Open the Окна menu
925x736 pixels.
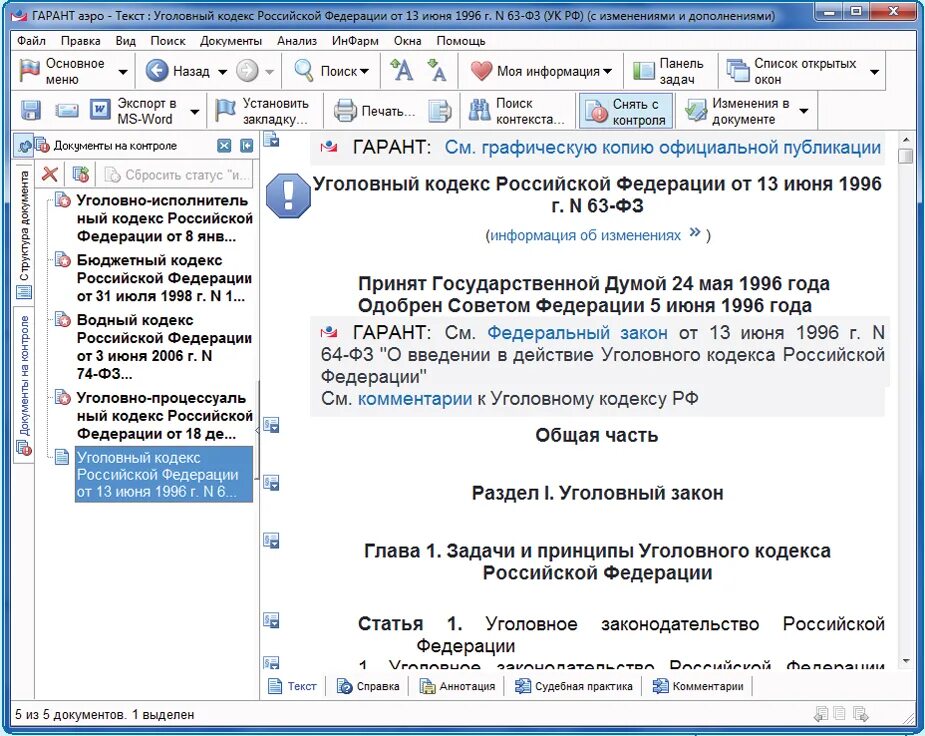[x=408, y=41]
